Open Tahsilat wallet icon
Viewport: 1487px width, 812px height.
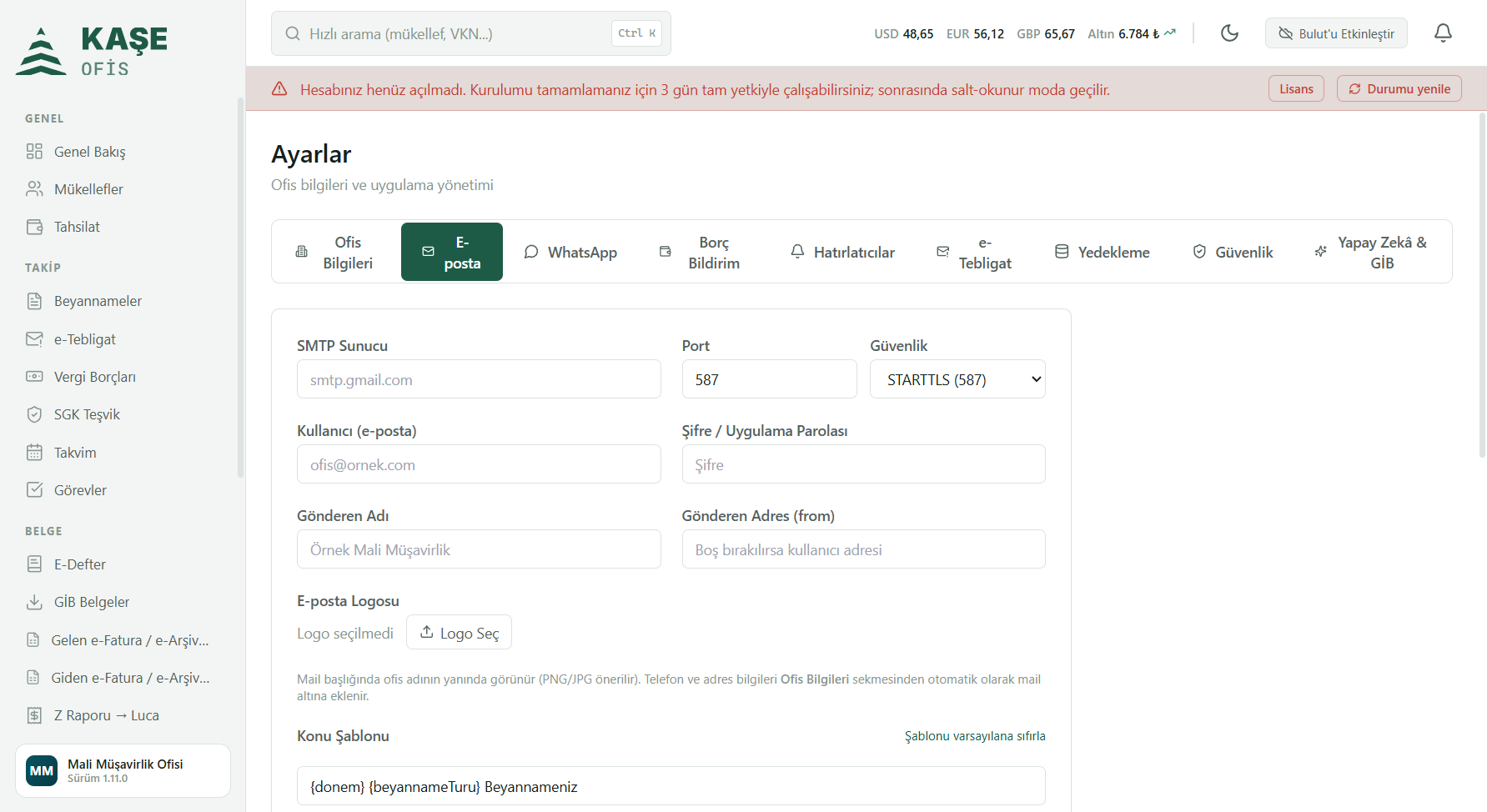tap(34, 227)
